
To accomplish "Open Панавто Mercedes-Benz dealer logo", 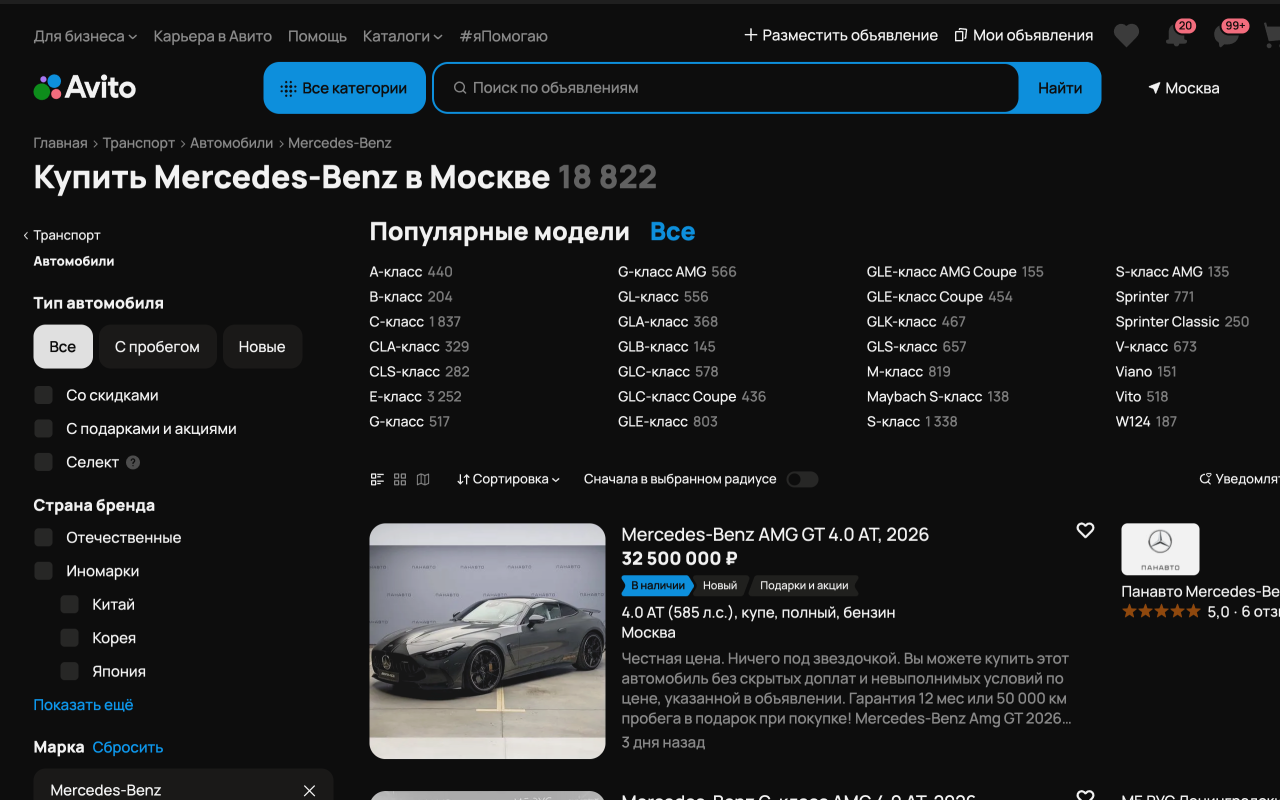I will point(1160,549).
